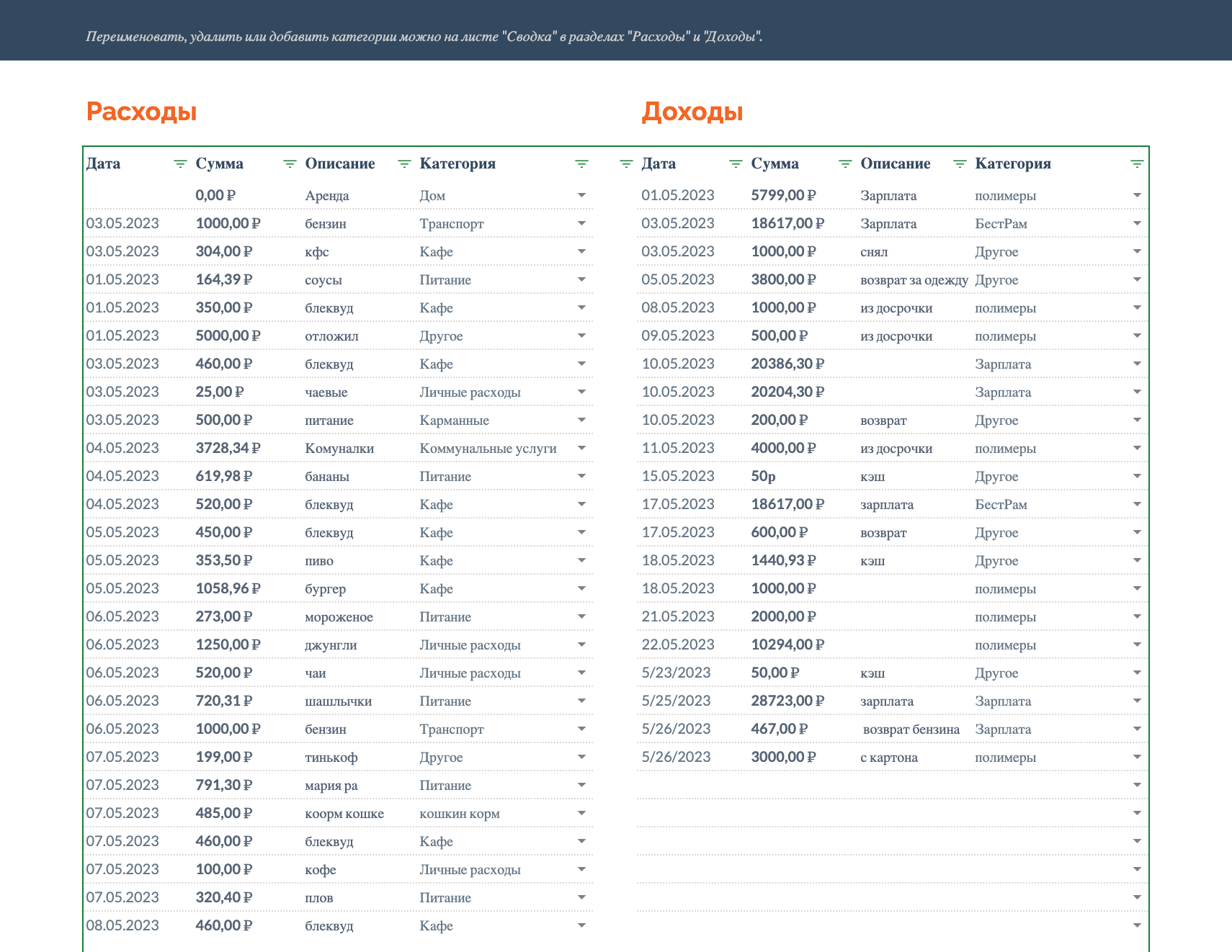The image size is (1232, 952).
Task: Expand category dropdown for Аренда row
Action: [581, 195]
